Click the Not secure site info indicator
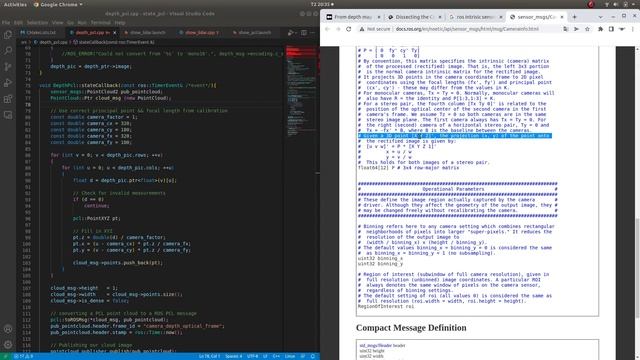This screenshot has height=360, width=640. tap(374, 29)
